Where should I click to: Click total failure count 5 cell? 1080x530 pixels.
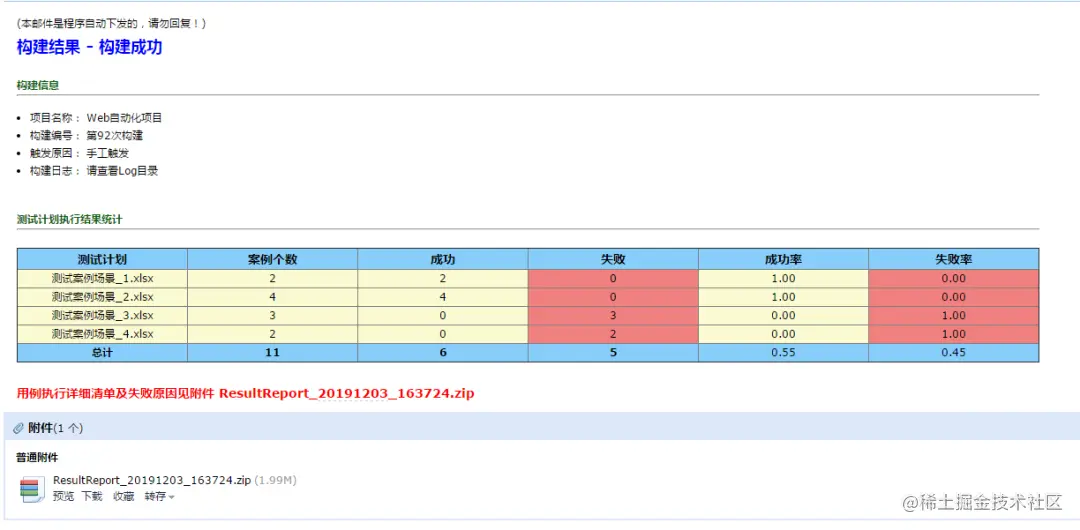[x=613, y=352]
